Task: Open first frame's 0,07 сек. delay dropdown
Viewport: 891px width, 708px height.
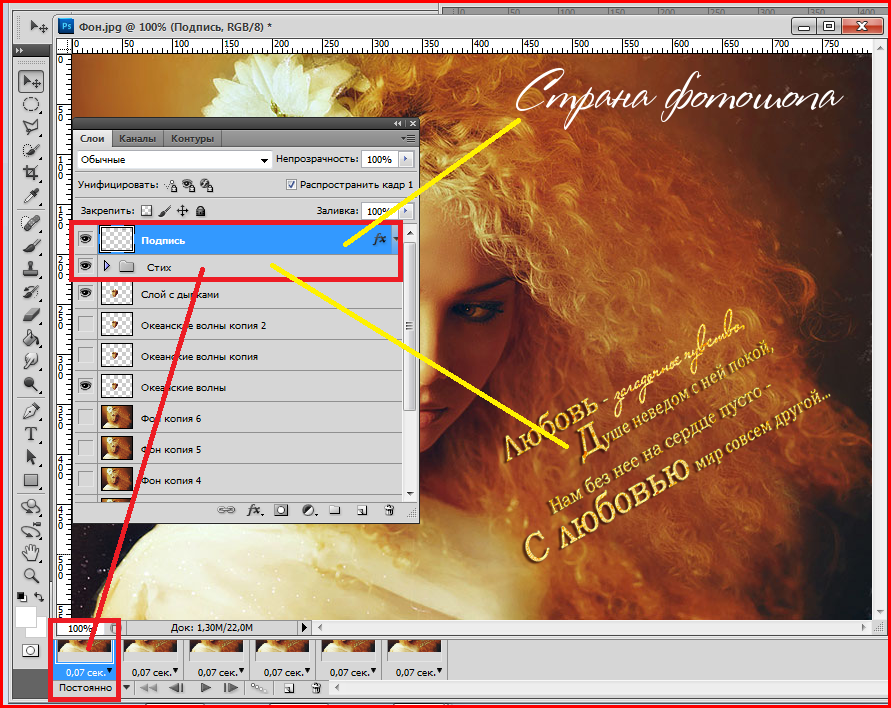Action: 110,671
